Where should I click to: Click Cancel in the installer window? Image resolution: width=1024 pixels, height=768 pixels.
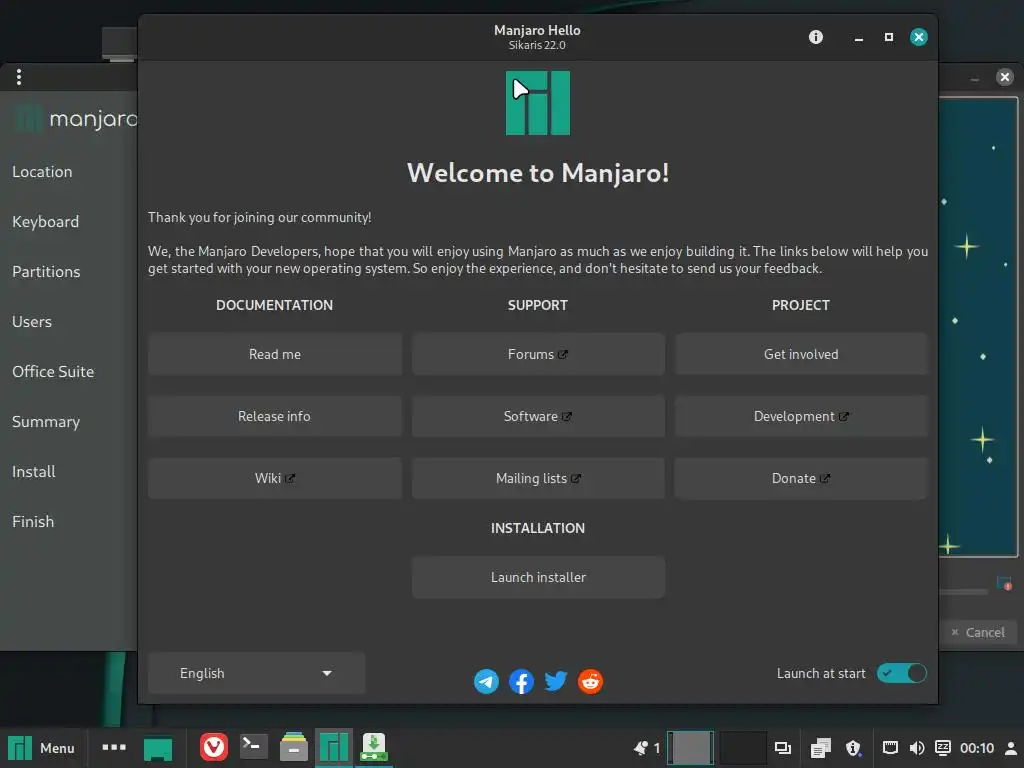click(978, 632)
